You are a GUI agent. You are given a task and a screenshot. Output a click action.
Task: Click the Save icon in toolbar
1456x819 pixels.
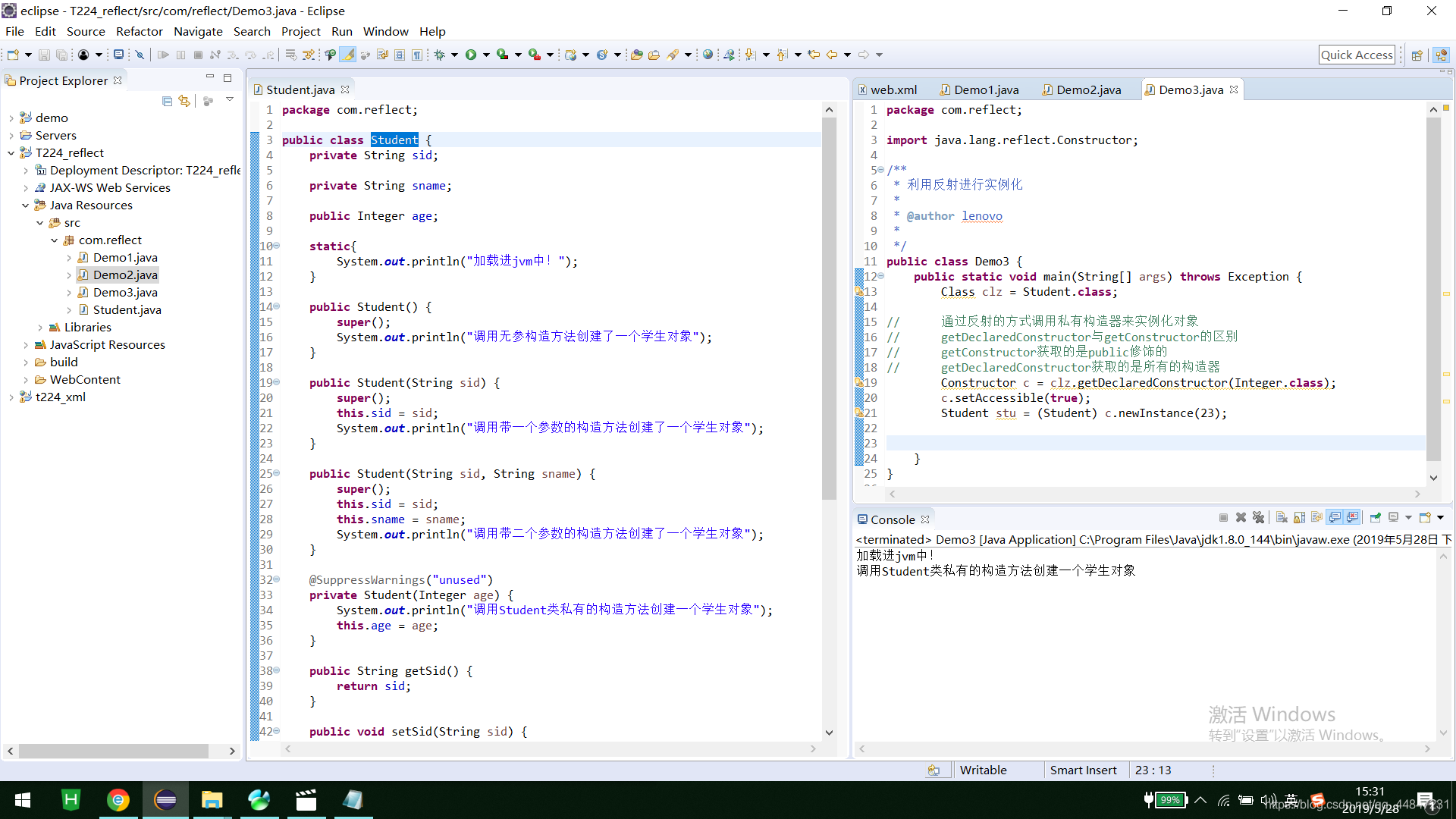click(44, 55)
